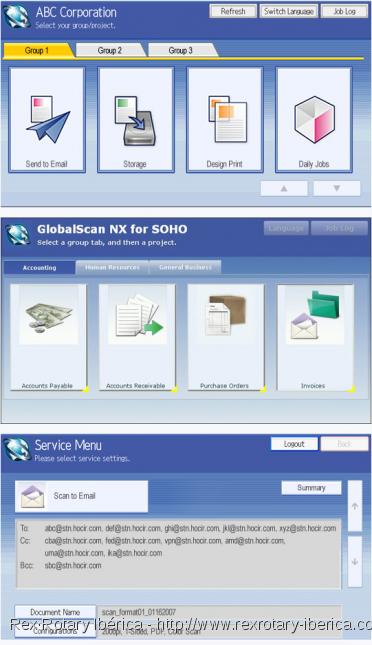Image resolution: width=372 pixels, height=645 pixels.
Task: Switch to the Group 3 tab
Action: (181, 51)
